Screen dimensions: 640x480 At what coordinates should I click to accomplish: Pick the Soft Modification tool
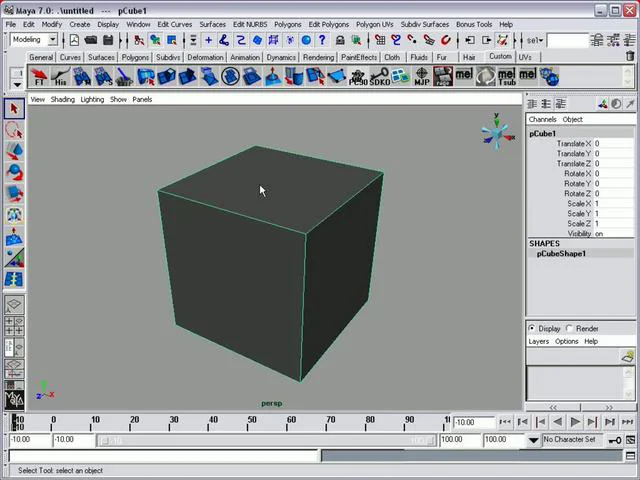pyautogui.click(x=14, y=237)
